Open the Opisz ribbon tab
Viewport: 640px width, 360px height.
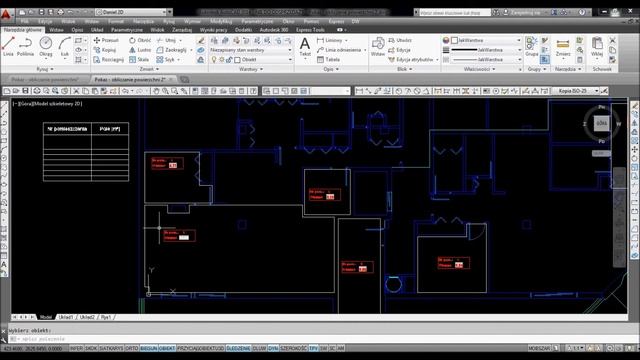coord(77,30)
